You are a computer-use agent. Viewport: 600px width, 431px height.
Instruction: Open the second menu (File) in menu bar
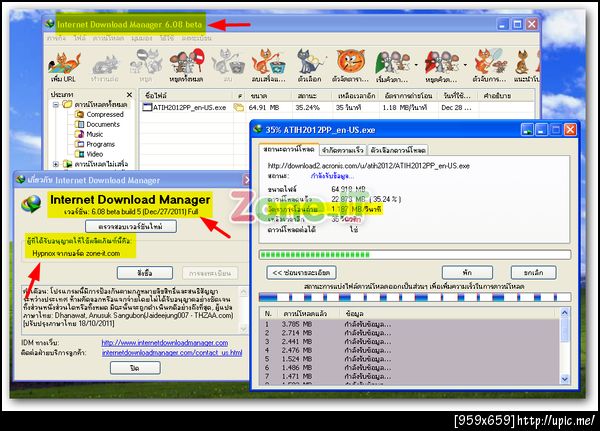tap(80, 38)
